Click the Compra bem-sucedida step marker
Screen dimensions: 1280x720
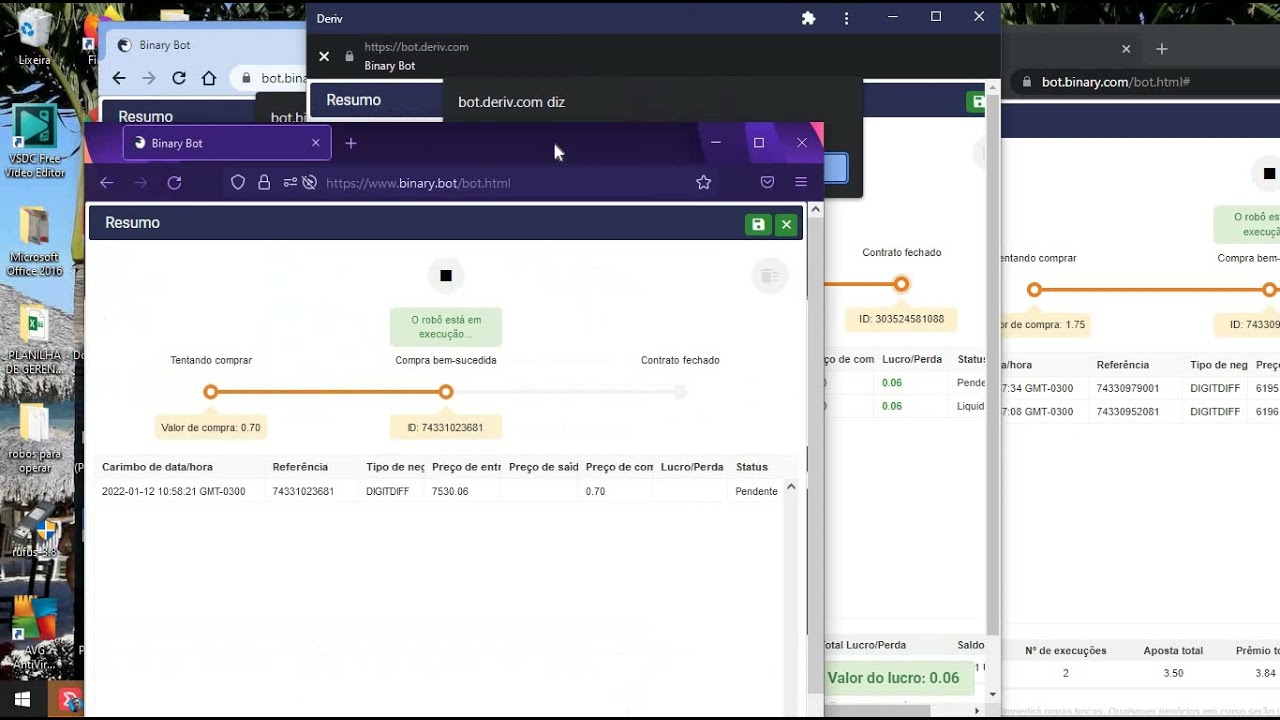click(446, 392)
